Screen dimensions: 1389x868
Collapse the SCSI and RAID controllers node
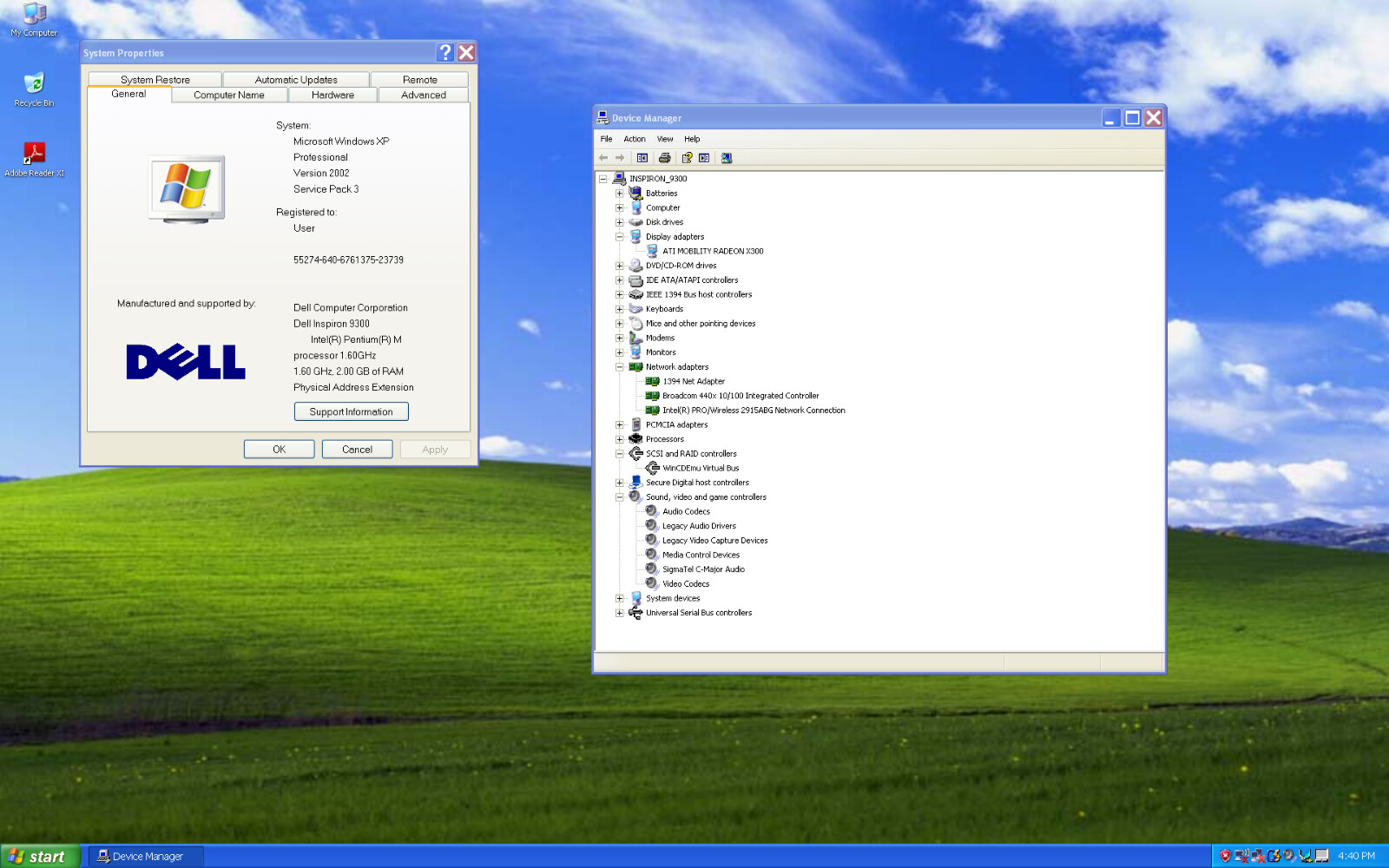[620, 454]
